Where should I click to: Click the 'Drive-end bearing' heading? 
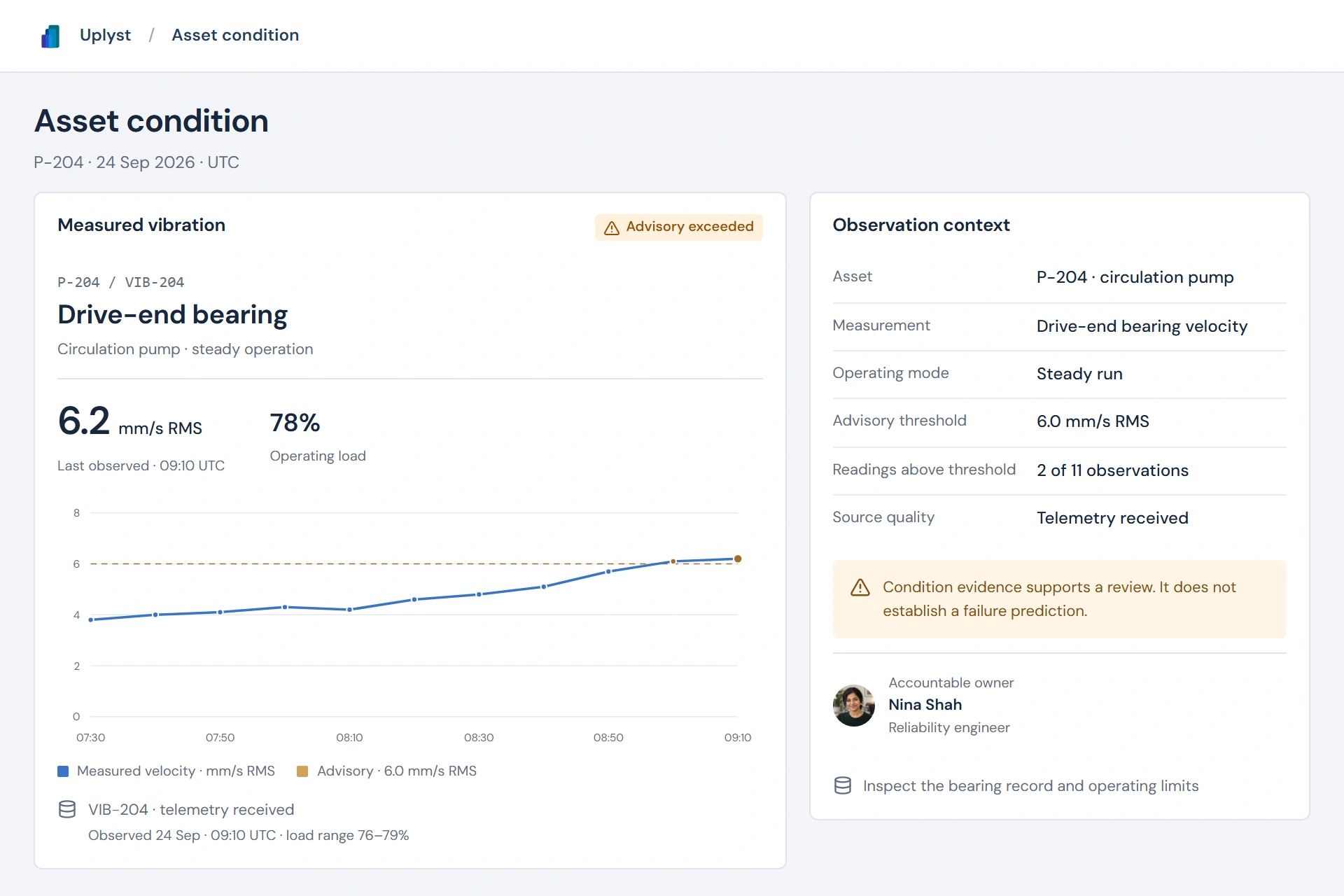tap(172, 314)
